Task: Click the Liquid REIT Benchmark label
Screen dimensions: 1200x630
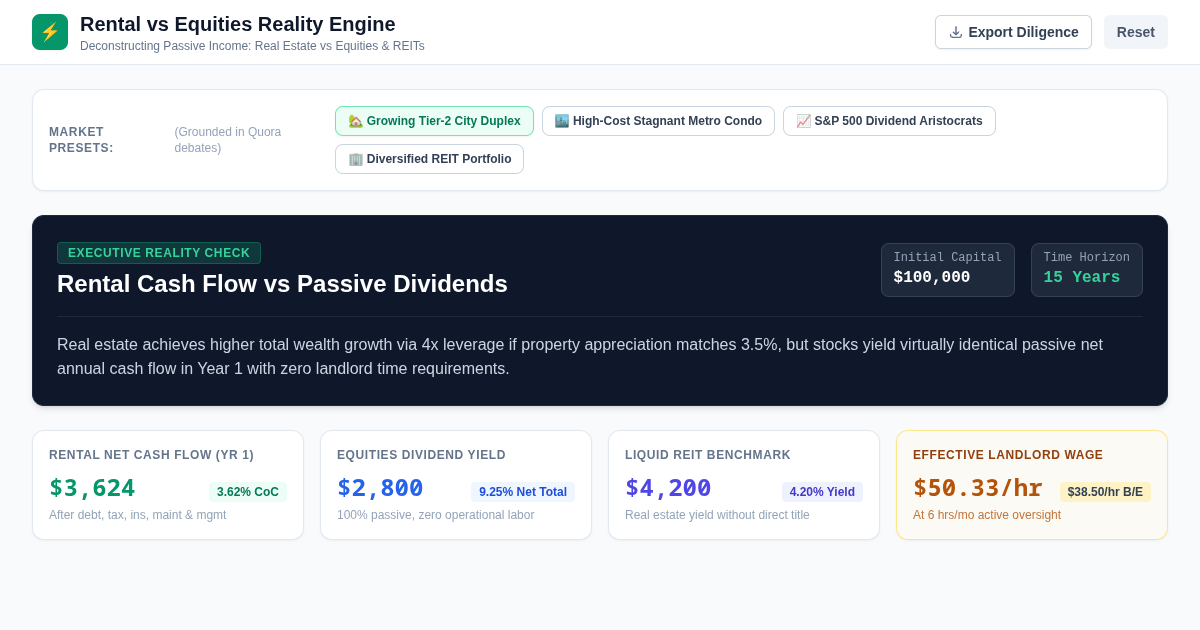Action: click(708, 455)
